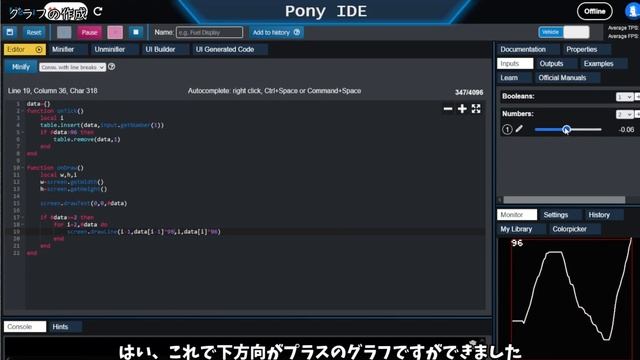Viewport: 640px width, 360px height.
Task: Click the reload icon in the top left
Action: coord(98,11)
